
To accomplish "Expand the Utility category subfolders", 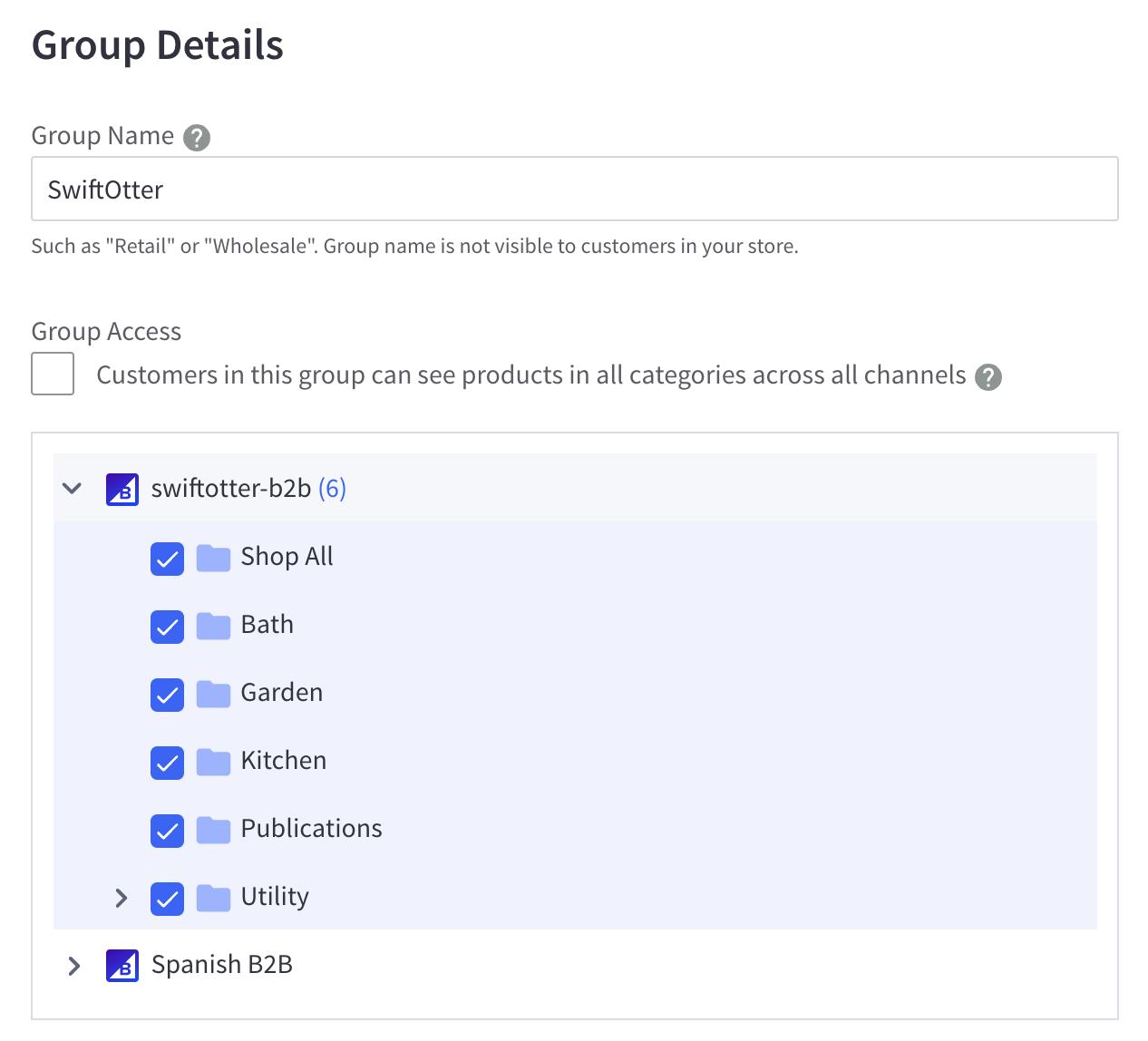I will pos(122,898).
